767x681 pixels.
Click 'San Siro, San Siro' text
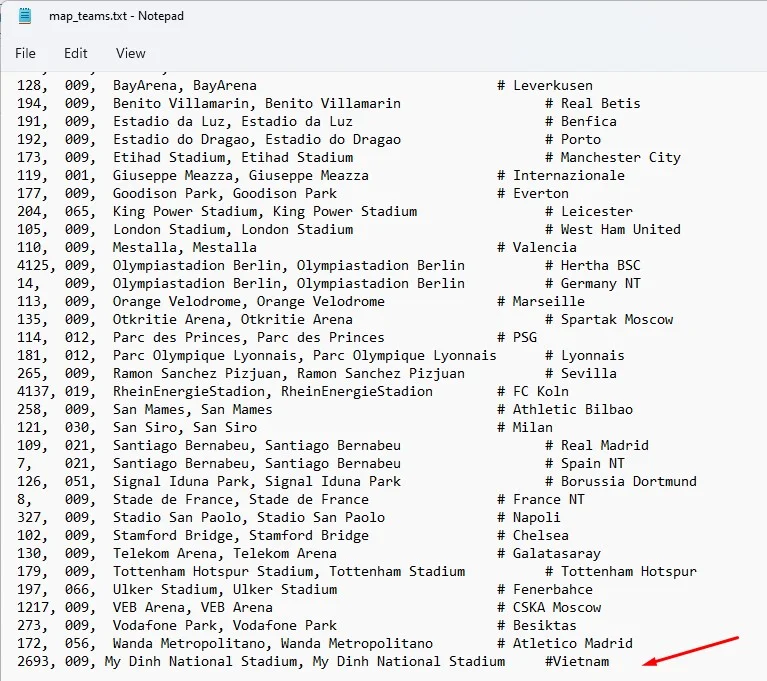185,428
